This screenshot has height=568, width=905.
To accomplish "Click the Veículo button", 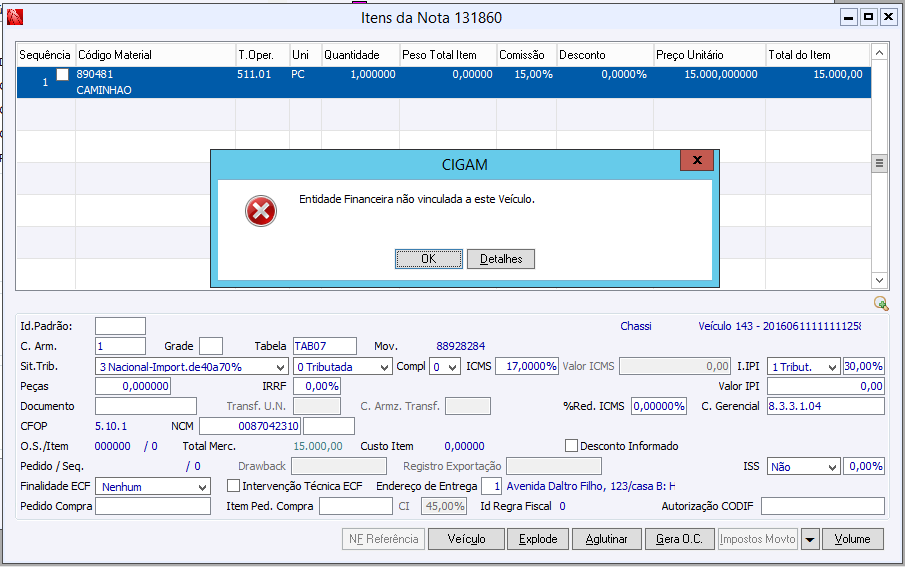I will click(x=466, y=539).
